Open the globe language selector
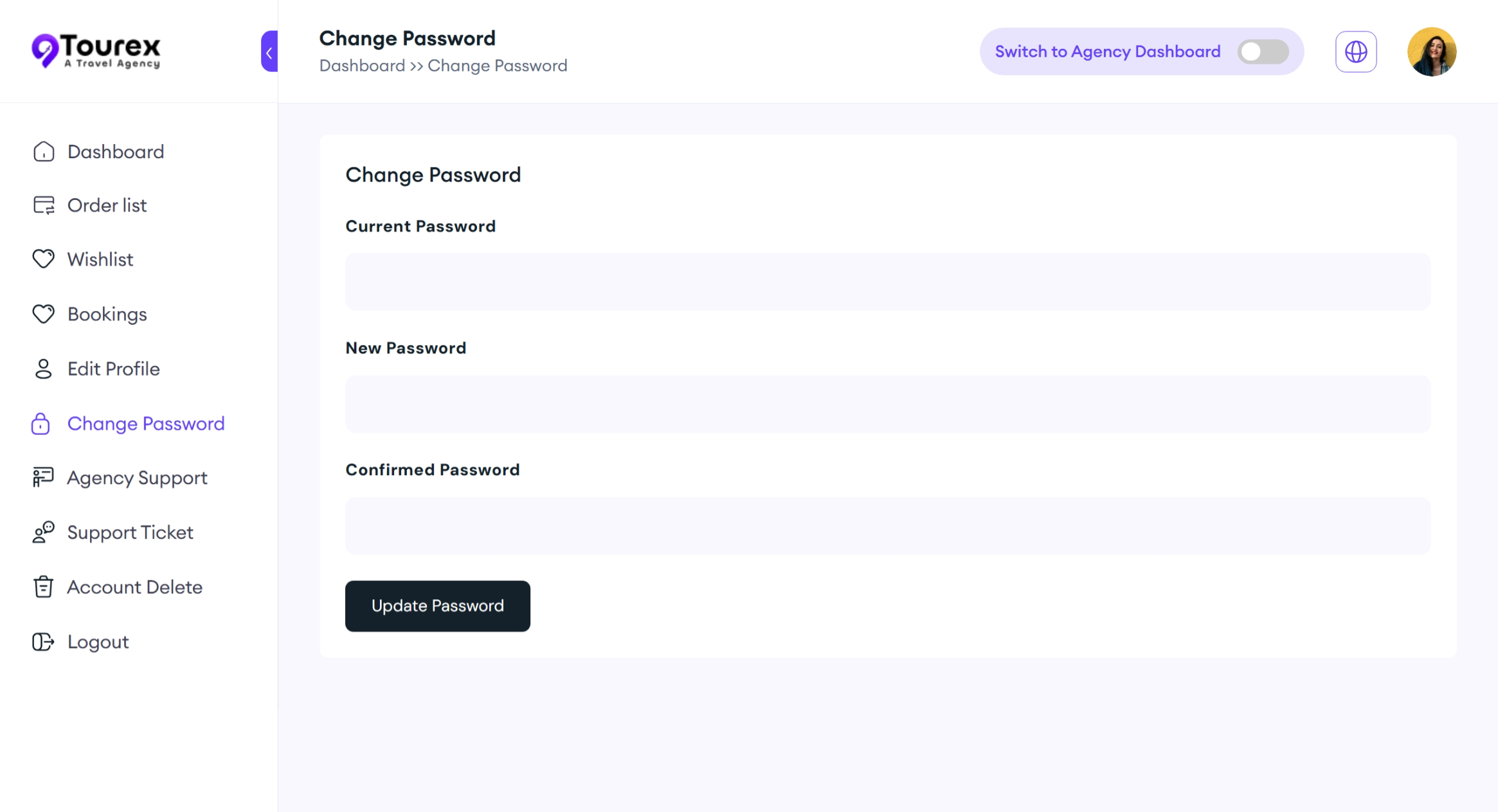The width and height of the screenshot is (1498, 812). pos(1356,51)
